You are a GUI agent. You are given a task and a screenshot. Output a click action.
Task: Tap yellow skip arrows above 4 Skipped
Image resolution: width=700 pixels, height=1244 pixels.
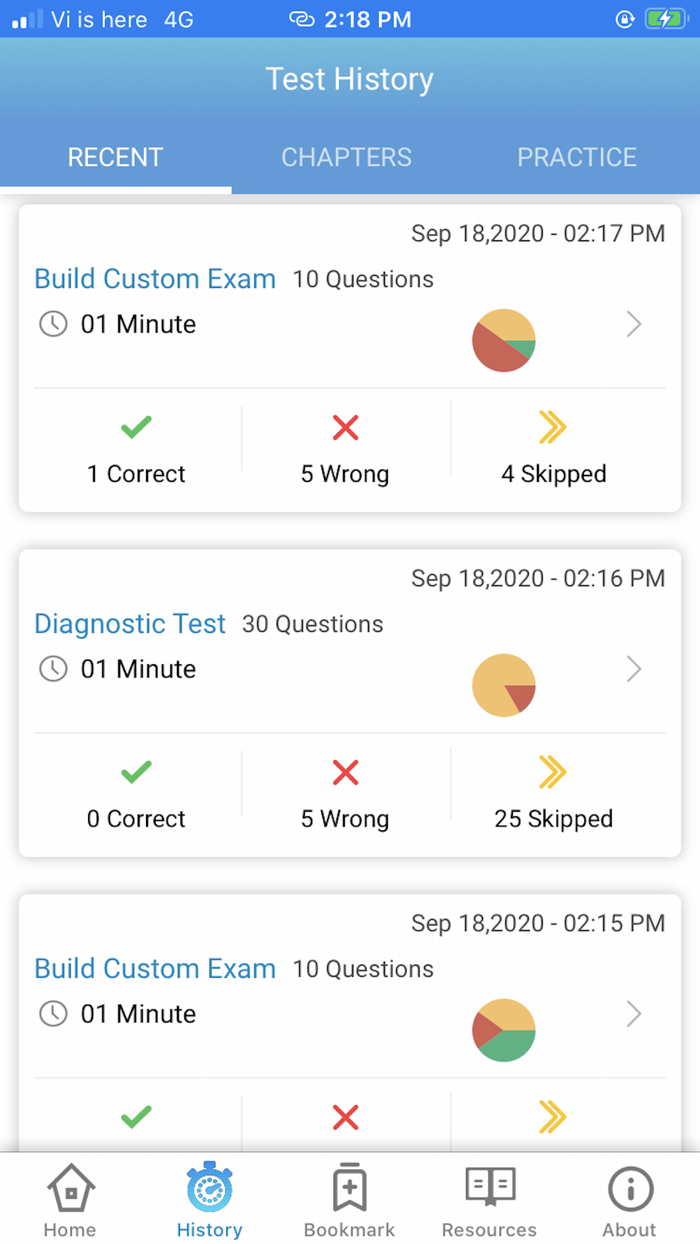click(x=553, y=428)
